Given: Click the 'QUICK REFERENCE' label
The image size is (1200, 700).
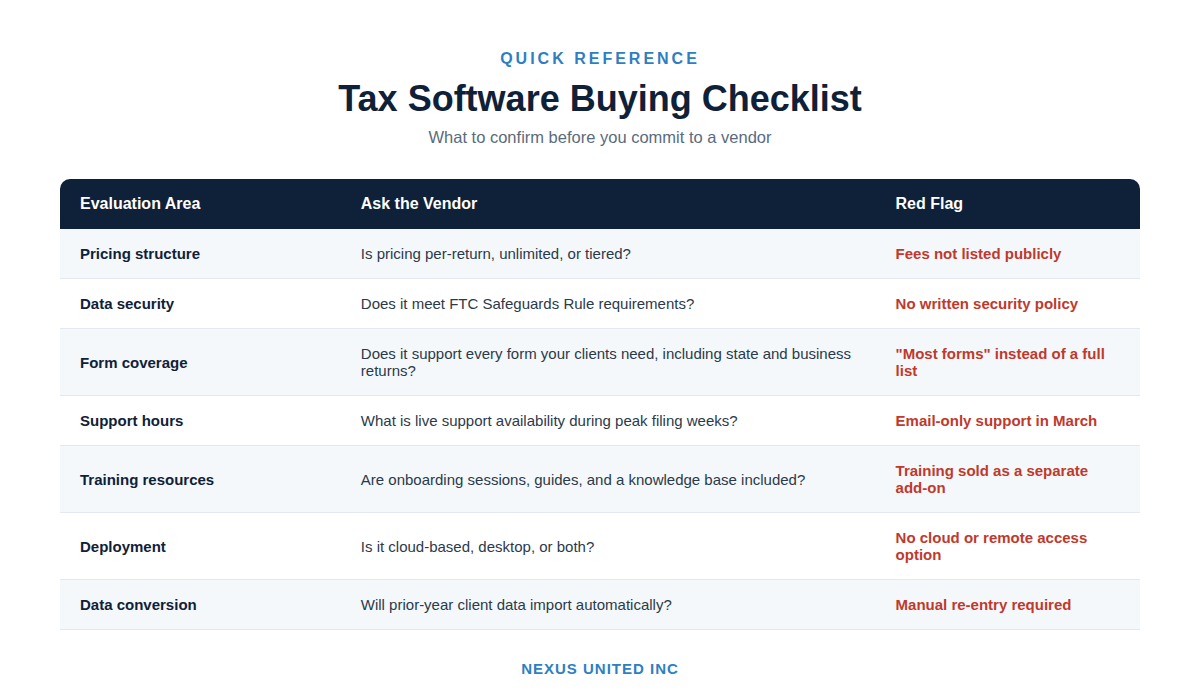Looking at the screenshot, I should [600, 58].
